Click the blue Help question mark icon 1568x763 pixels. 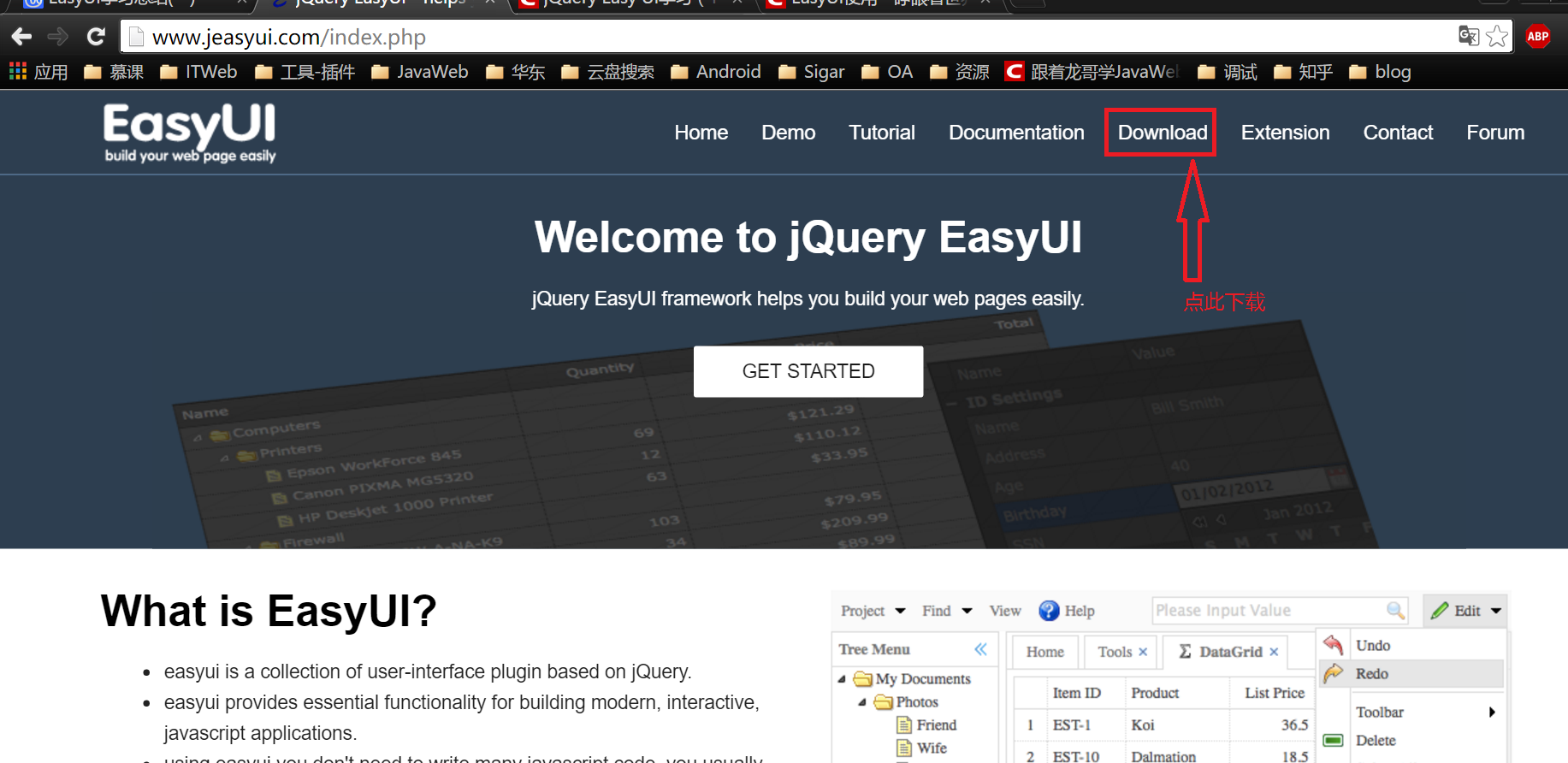pos(1049,611)
